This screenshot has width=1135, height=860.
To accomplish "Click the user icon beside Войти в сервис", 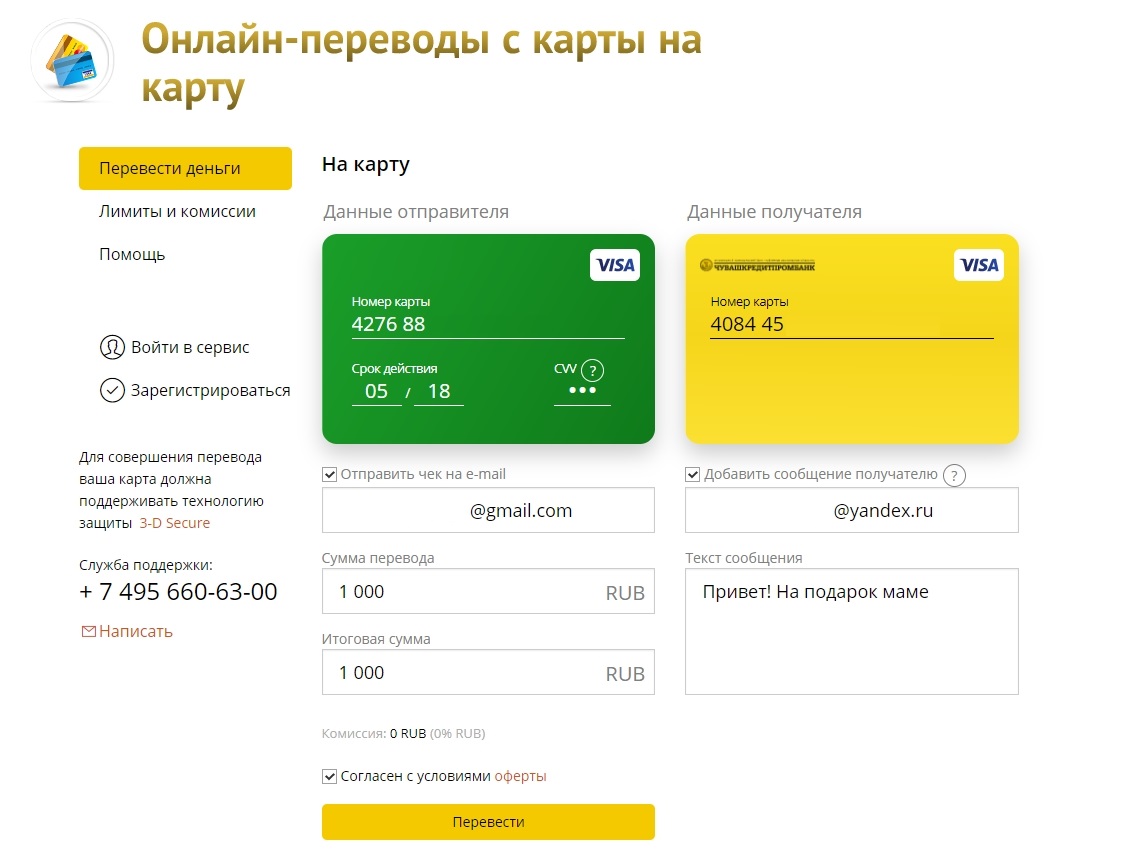I will click(x=111, y=348).
